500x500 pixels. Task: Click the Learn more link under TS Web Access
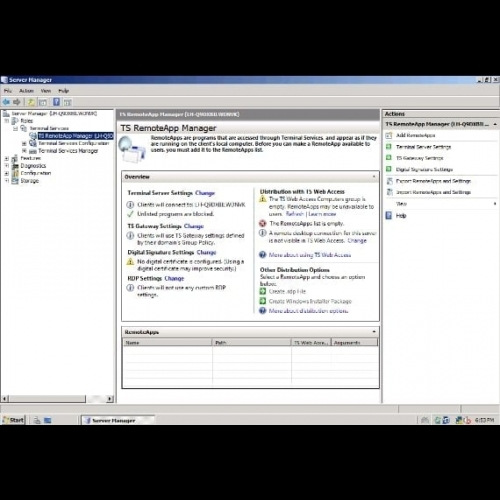coord(322,214)
